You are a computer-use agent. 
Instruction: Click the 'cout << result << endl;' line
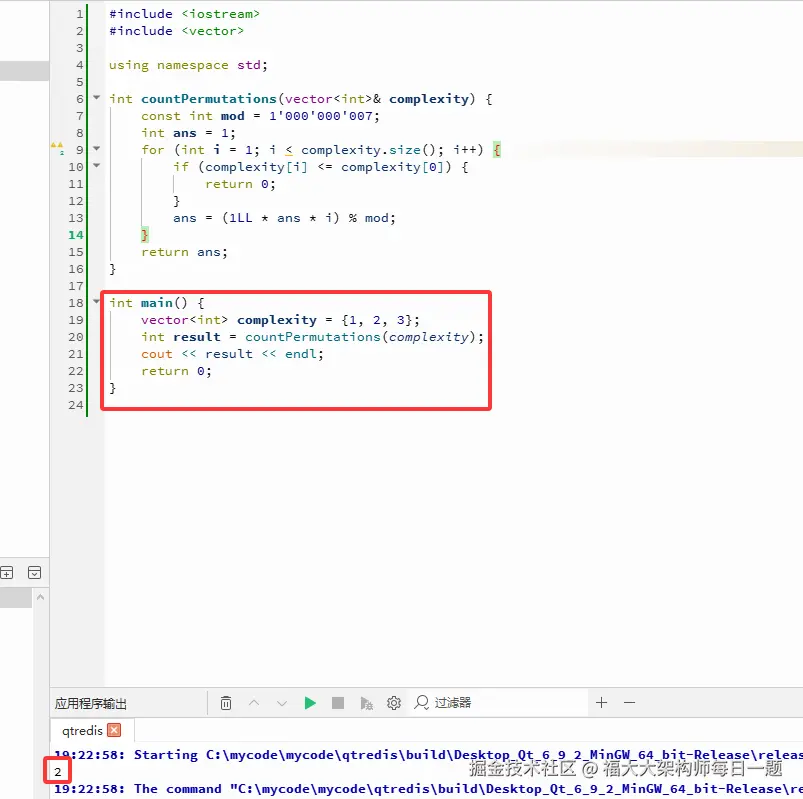click(232, 354)
